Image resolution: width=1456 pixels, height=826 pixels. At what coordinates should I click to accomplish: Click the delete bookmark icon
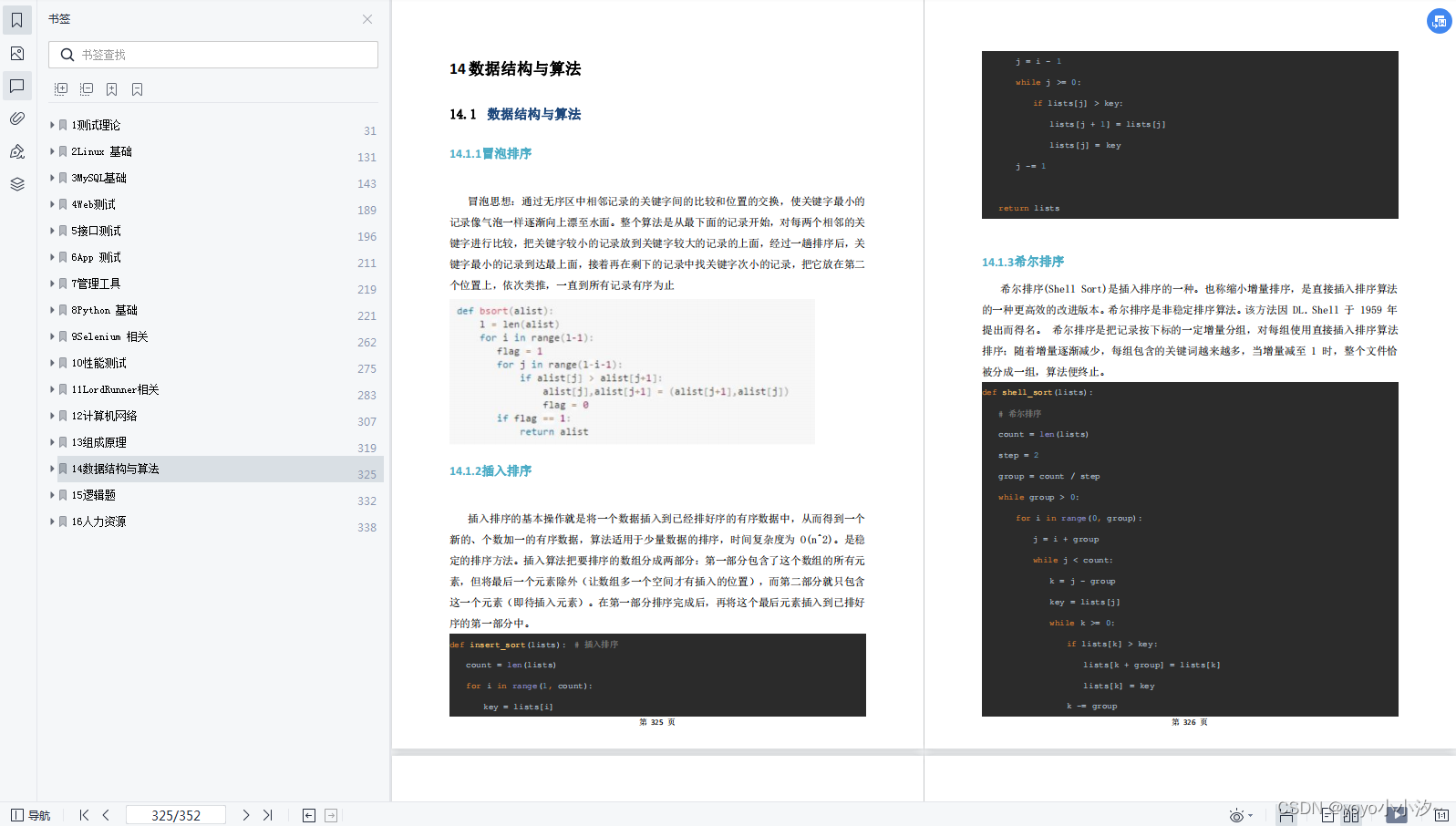(x=137, y=89)
